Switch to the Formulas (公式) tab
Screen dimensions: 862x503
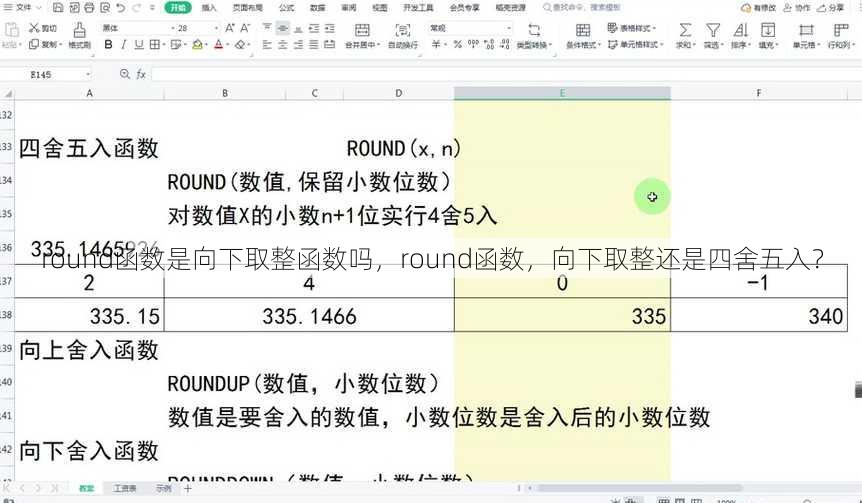coord(286,8)
